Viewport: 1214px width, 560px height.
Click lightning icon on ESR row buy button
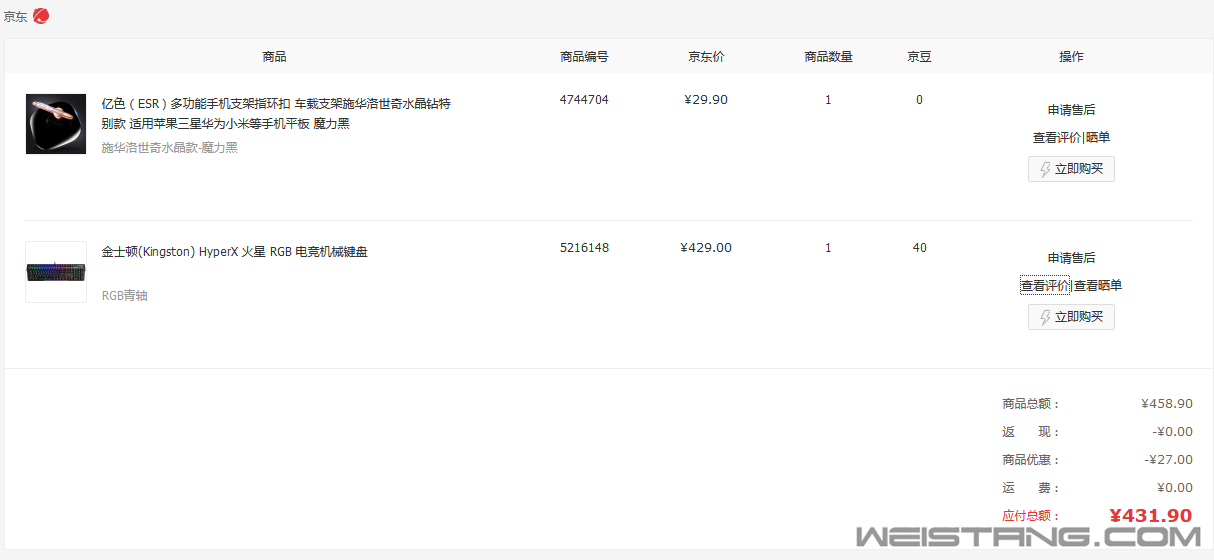click(1045, 169)
